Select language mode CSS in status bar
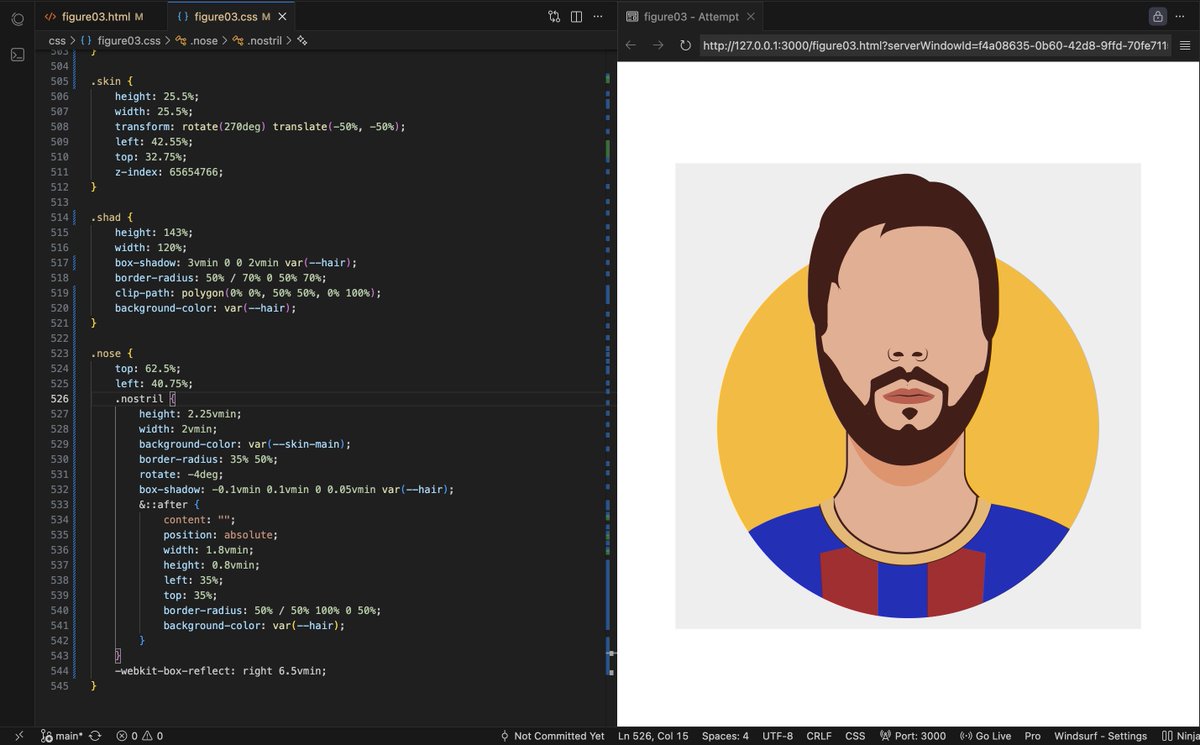The image size is (1200, 745). pyautogui.click(x=855, y=736)
